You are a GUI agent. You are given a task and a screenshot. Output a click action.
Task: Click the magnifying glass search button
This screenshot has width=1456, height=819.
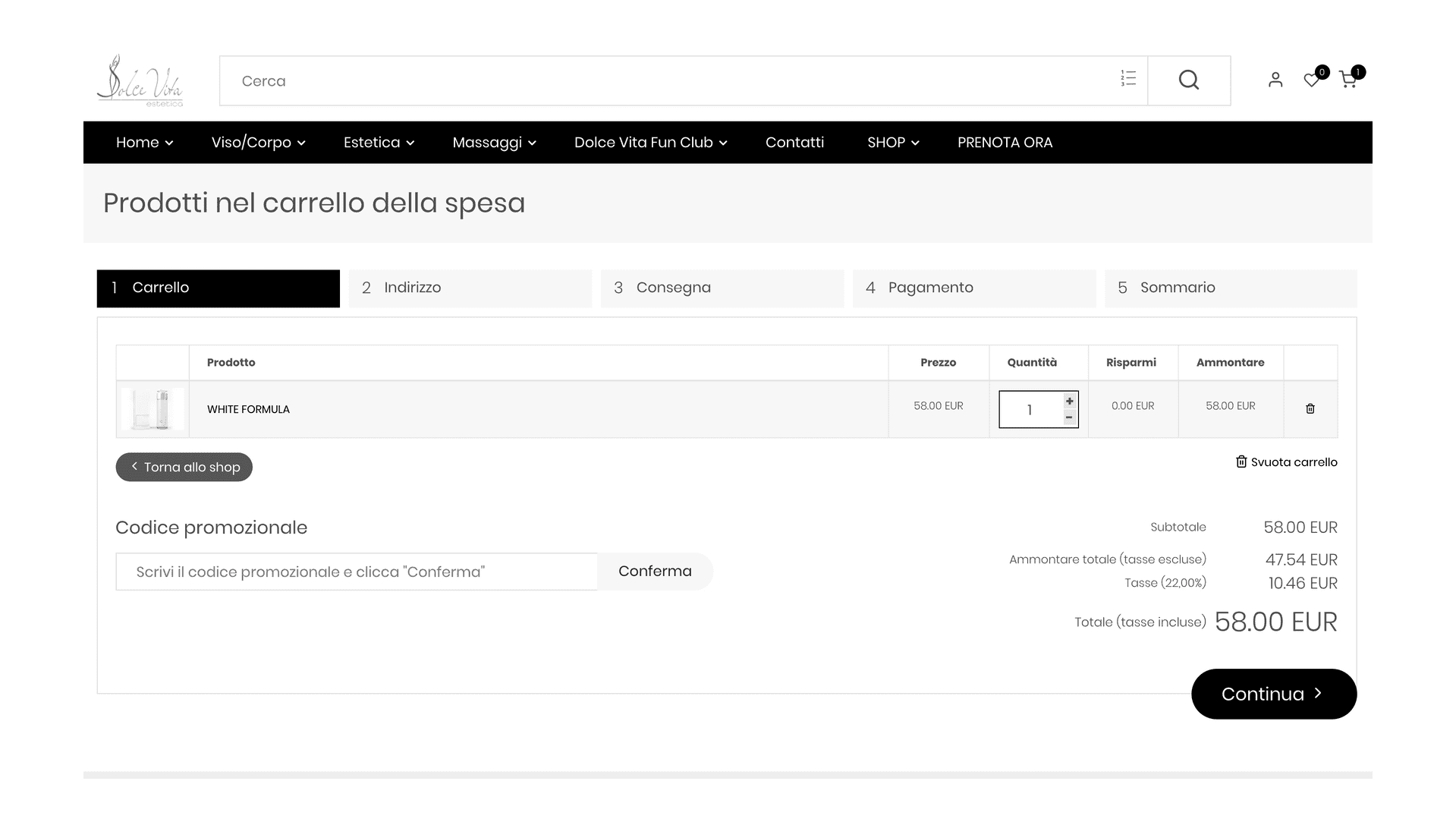[x=1189, y=80]
